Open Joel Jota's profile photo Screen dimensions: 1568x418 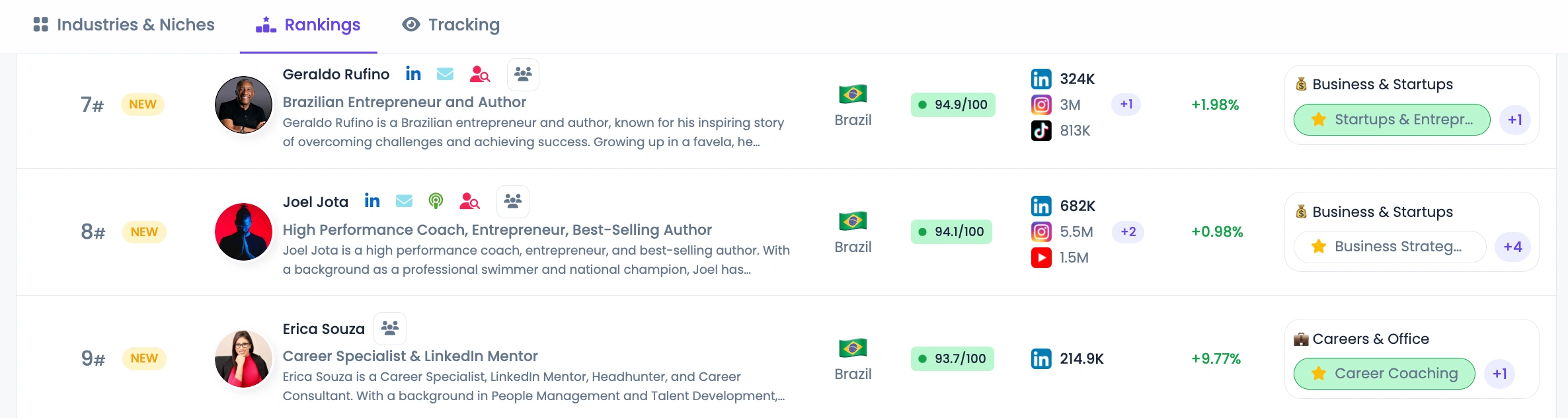243,231
